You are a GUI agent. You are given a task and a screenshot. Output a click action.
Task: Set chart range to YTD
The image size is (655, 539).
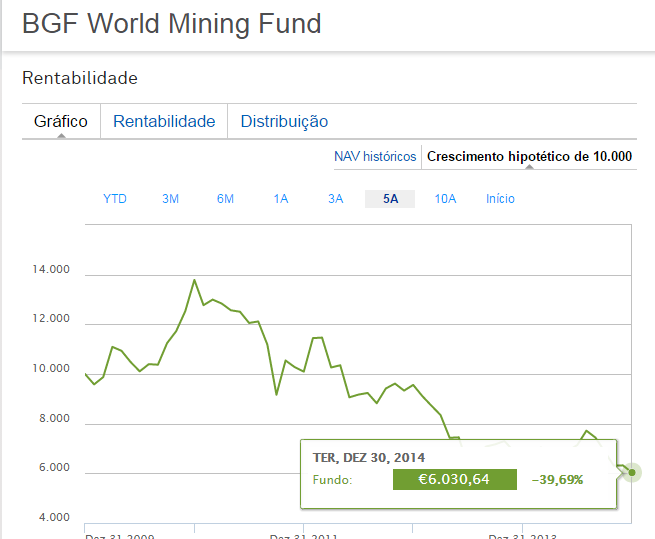coord(115,198)
